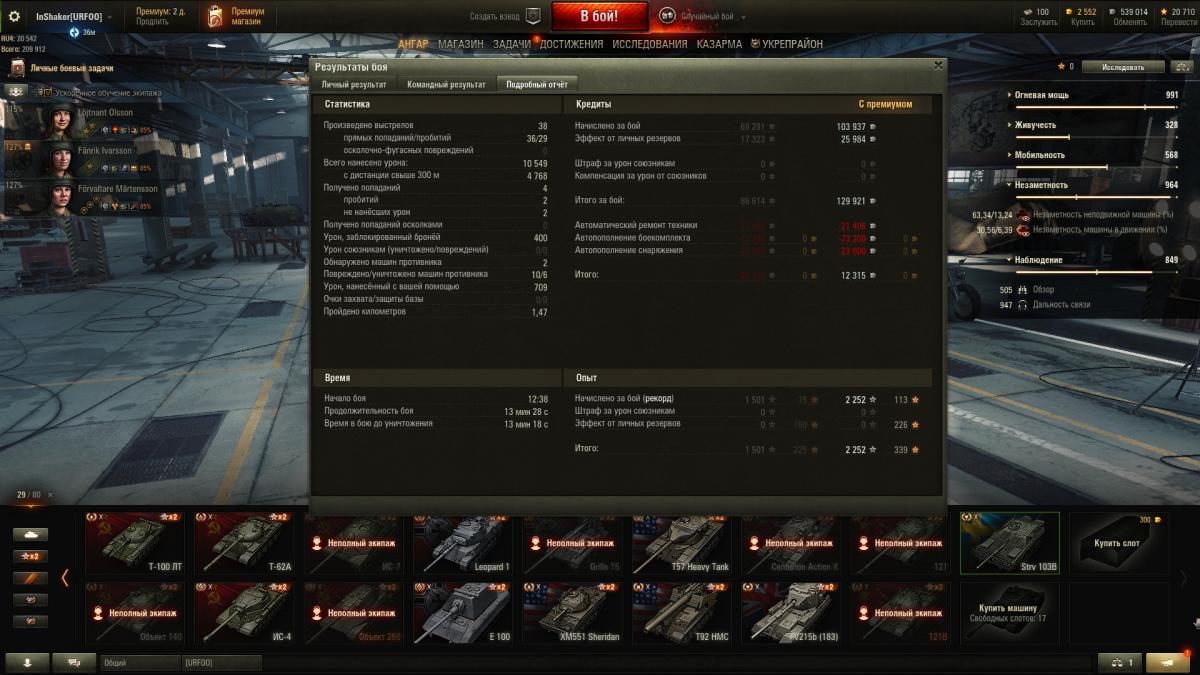This screenshot has width=1200, height=675.
Task: Click Заслужить bonds link
Action: (1039, 22)
